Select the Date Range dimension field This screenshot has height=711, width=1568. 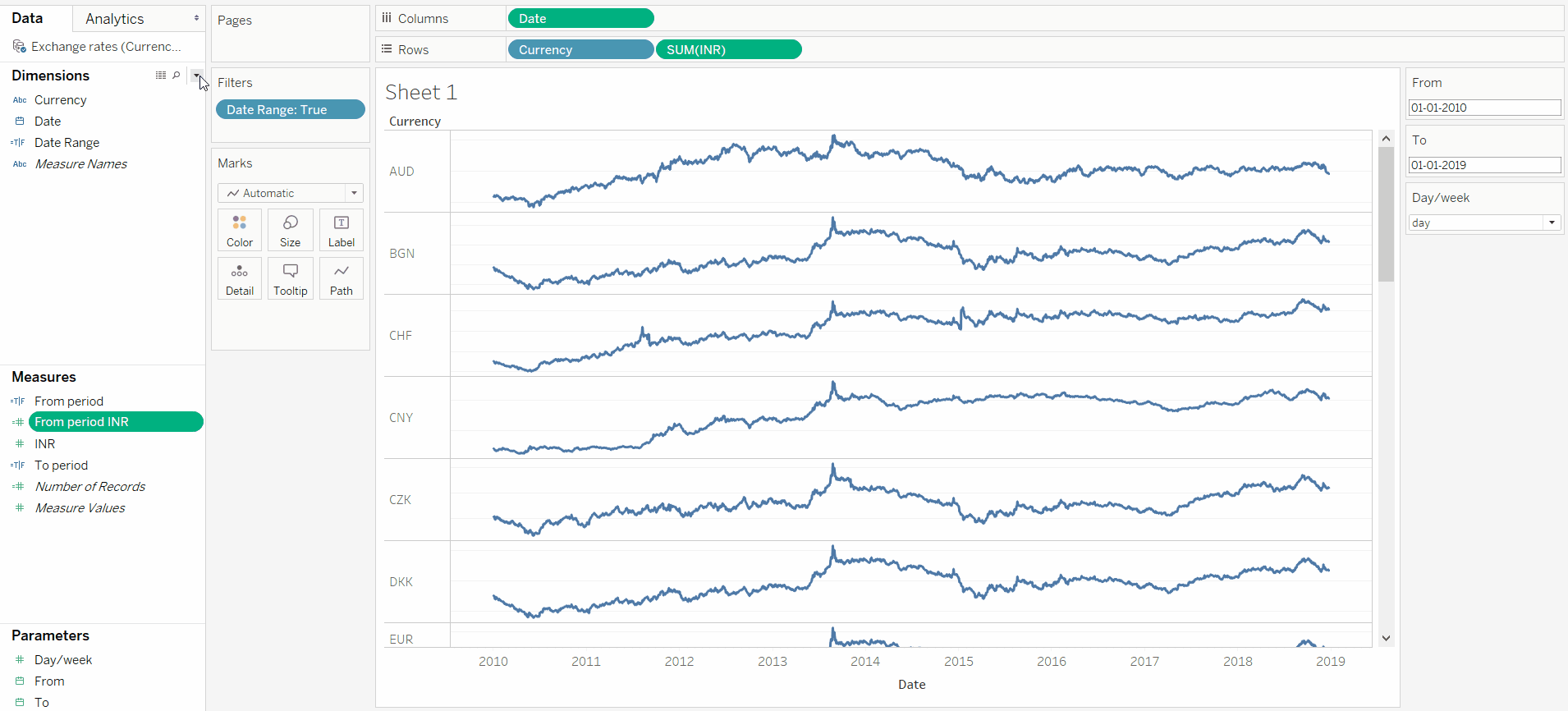point(66,143)
